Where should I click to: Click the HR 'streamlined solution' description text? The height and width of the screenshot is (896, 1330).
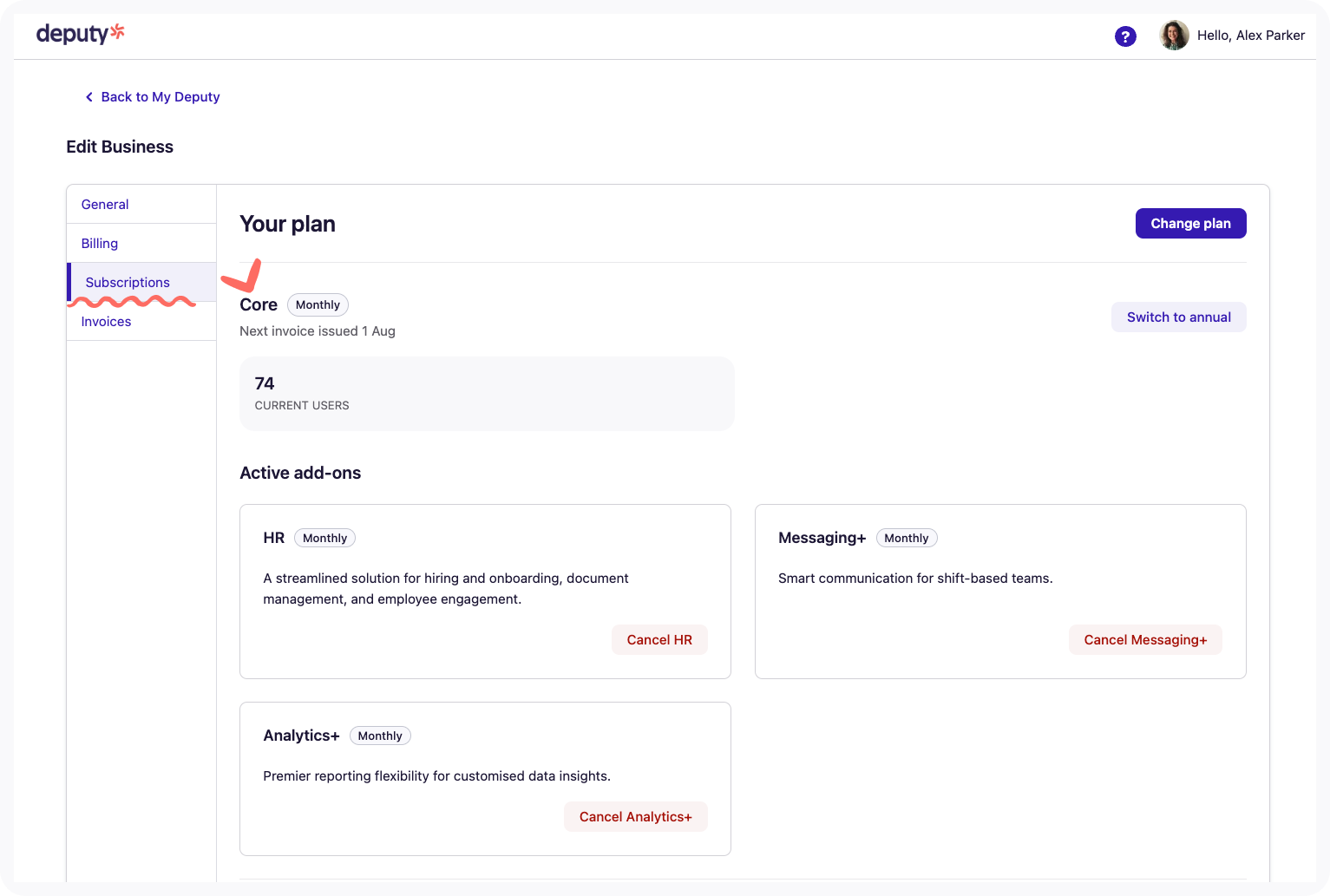click(x=446, y=588)
